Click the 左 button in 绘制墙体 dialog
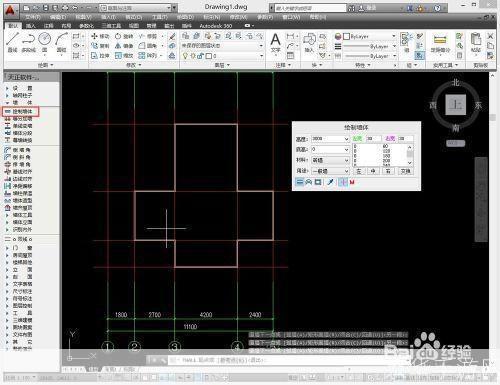The height and width of the screenshot is (385, 500). 359,171
